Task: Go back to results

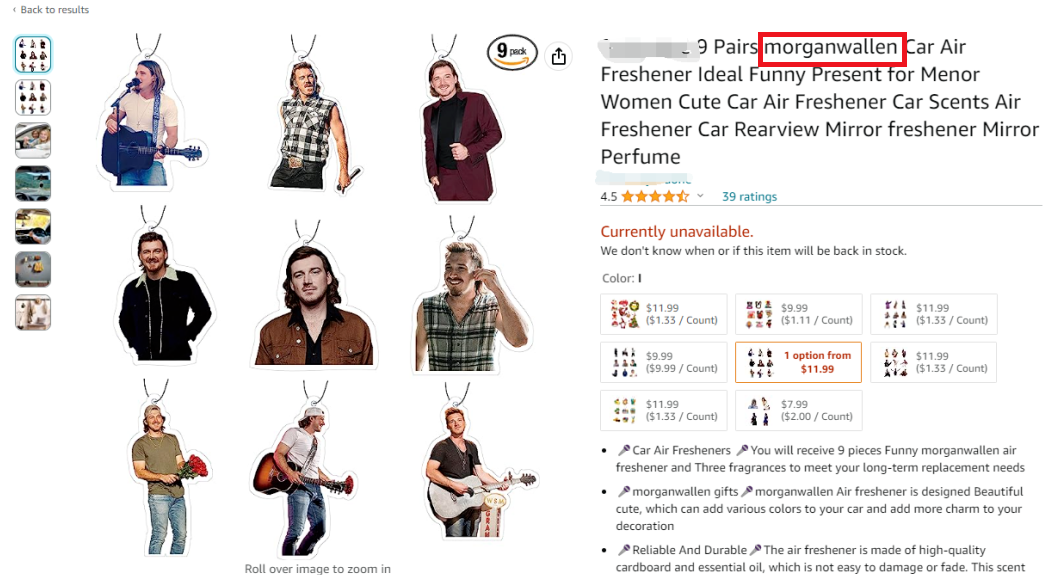Action: [54, 10]
